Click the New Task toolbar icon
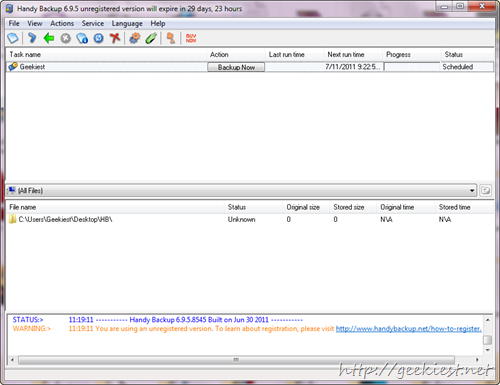The width and height of the screenshot is (500, 385). coord(13,38)
